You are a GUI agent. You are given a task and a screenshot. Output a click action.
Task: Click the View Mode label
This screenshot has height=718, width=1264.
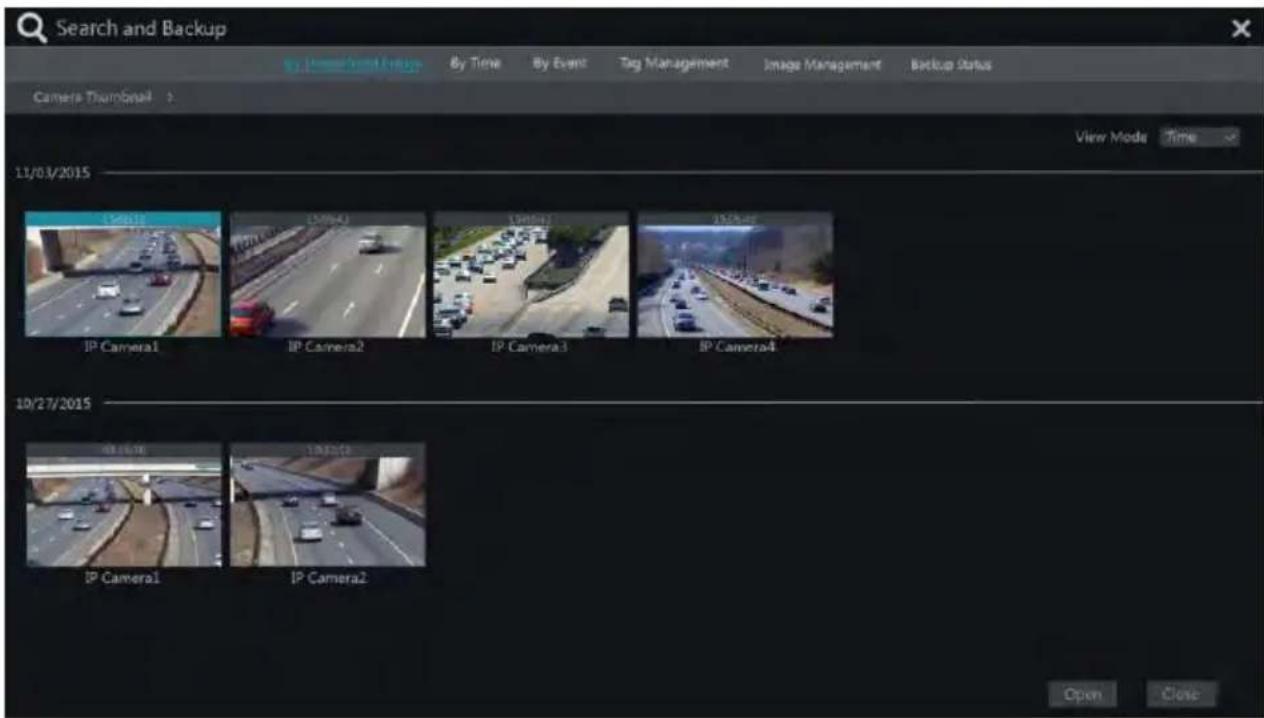[x=1110, y=138]
